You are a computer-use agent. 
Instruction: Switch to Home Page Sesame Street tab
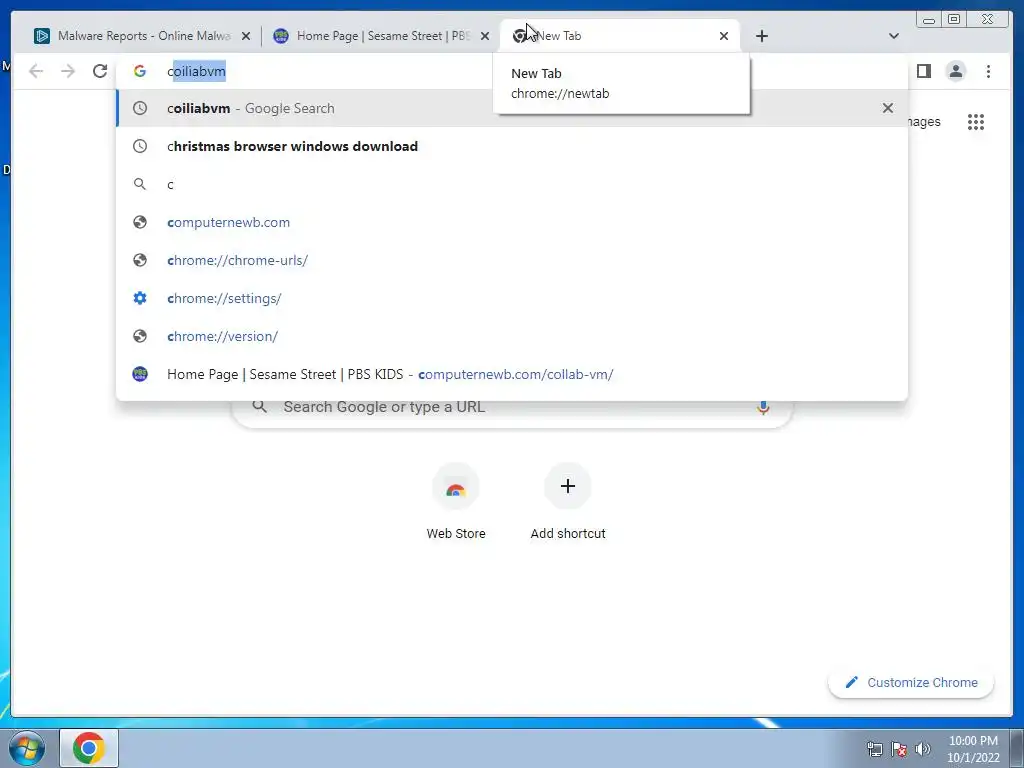(x=381, y=36)
